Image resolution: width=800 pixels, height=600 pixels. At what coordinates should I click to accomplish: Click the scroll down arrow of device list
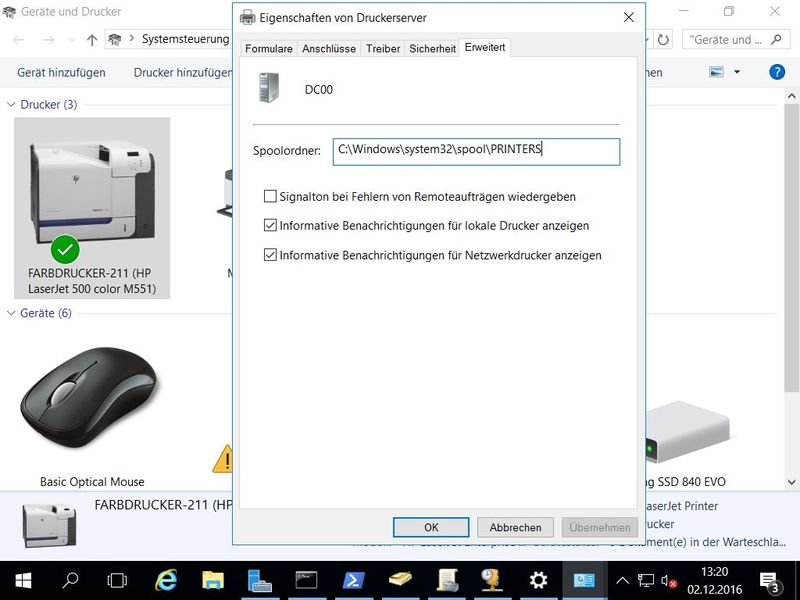tap(791, 482)
